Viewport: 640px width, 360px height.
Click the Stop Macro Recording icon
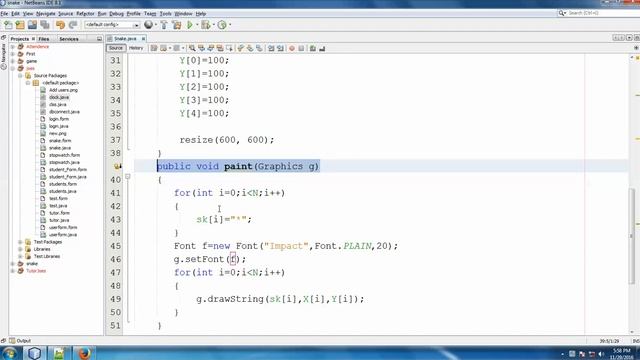pyautogui.click(x=301, y=48)
